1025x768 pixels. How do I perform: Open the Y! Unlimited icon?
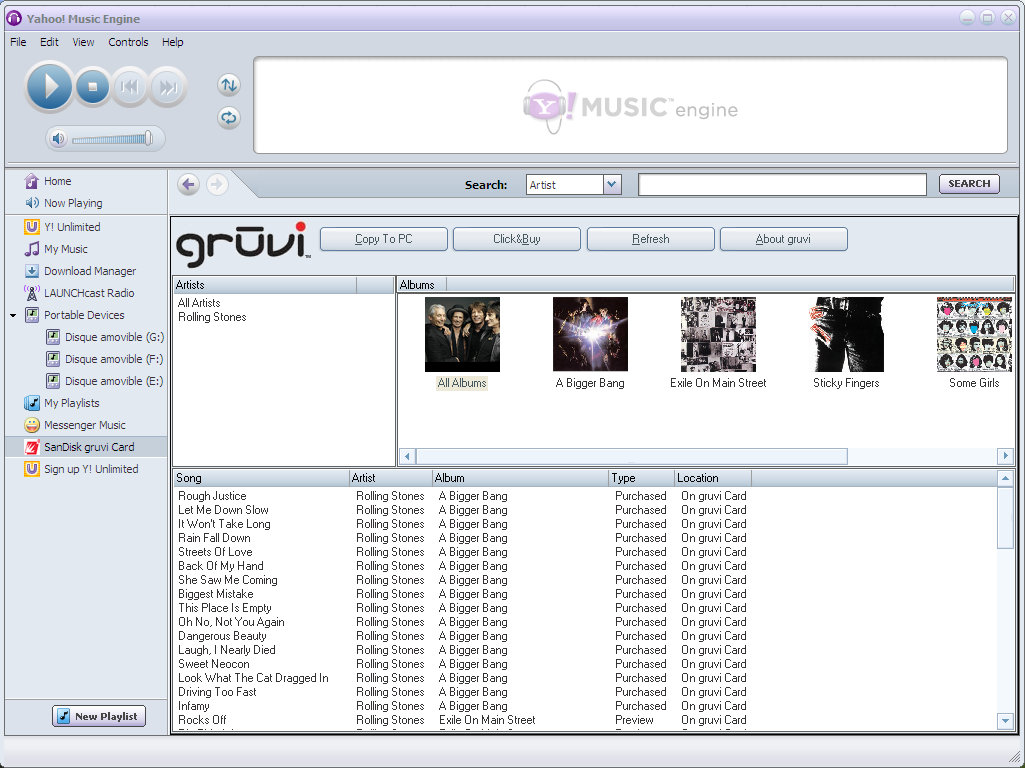click(x=31, y=227)
